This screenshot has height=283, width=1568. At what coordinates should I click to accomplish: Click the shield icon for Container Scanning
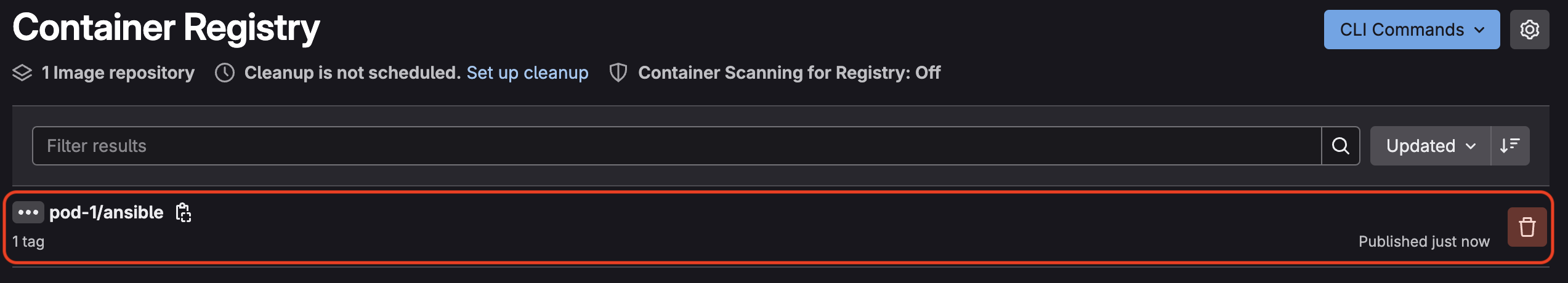point(618,73)
